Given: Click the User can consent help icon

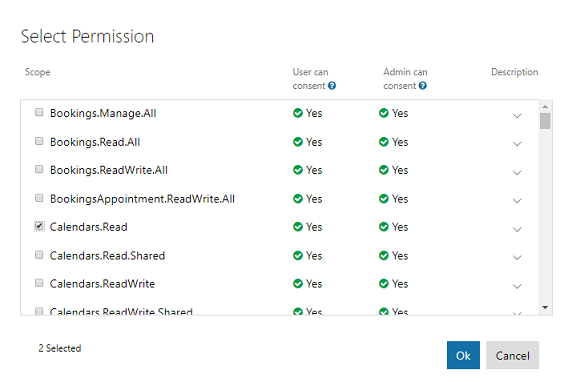Looking at the screenshot, I should coord(332,86).
